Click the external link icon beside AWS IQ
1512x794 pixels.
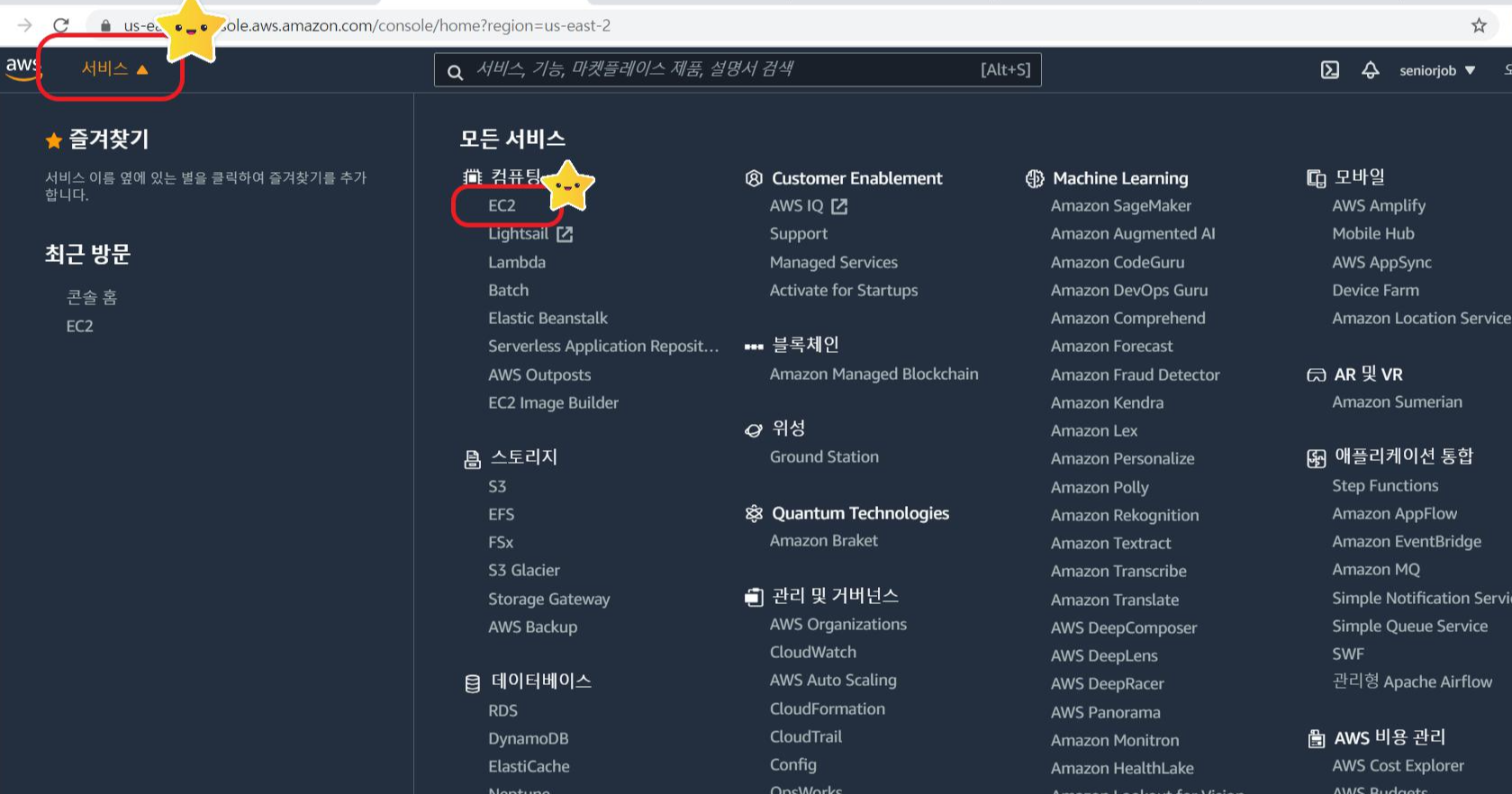pyautogui.click(x=839, y=206)
